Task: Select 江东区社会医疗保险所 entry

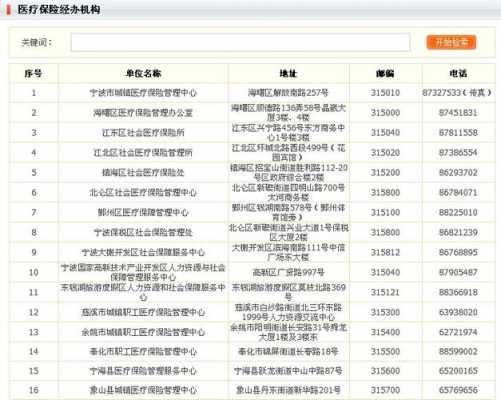Action: [x=143, y=133]
